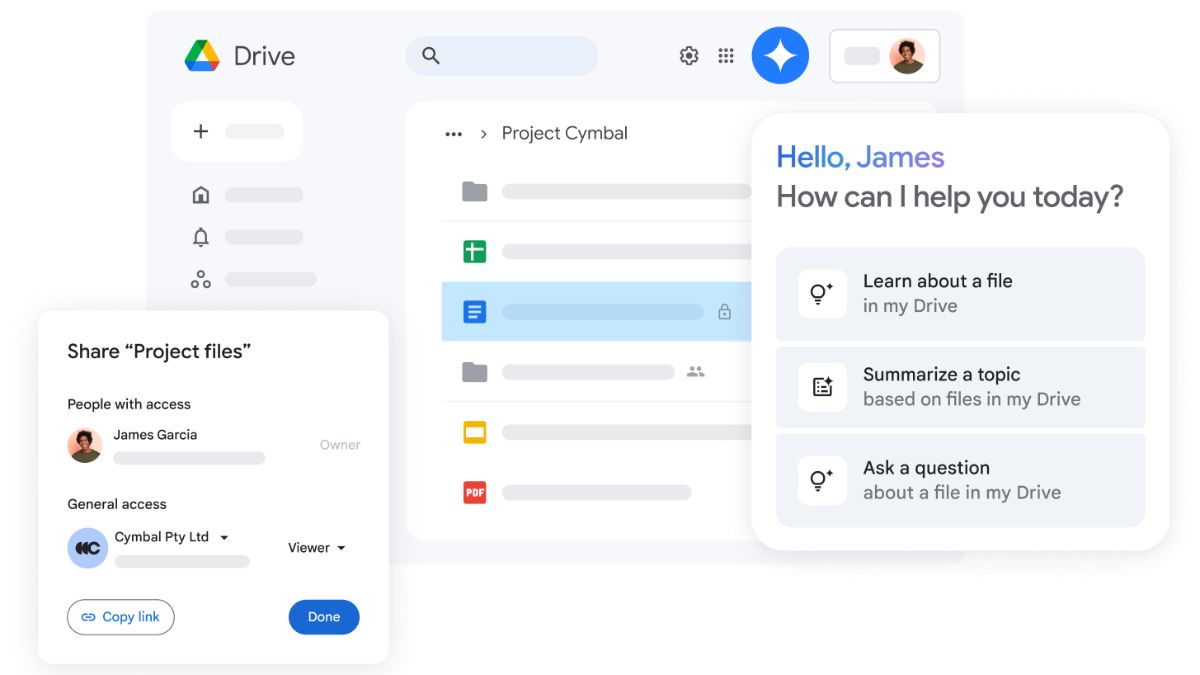
Task: Choose Ask a question about a file
Action: coord(960,480)
